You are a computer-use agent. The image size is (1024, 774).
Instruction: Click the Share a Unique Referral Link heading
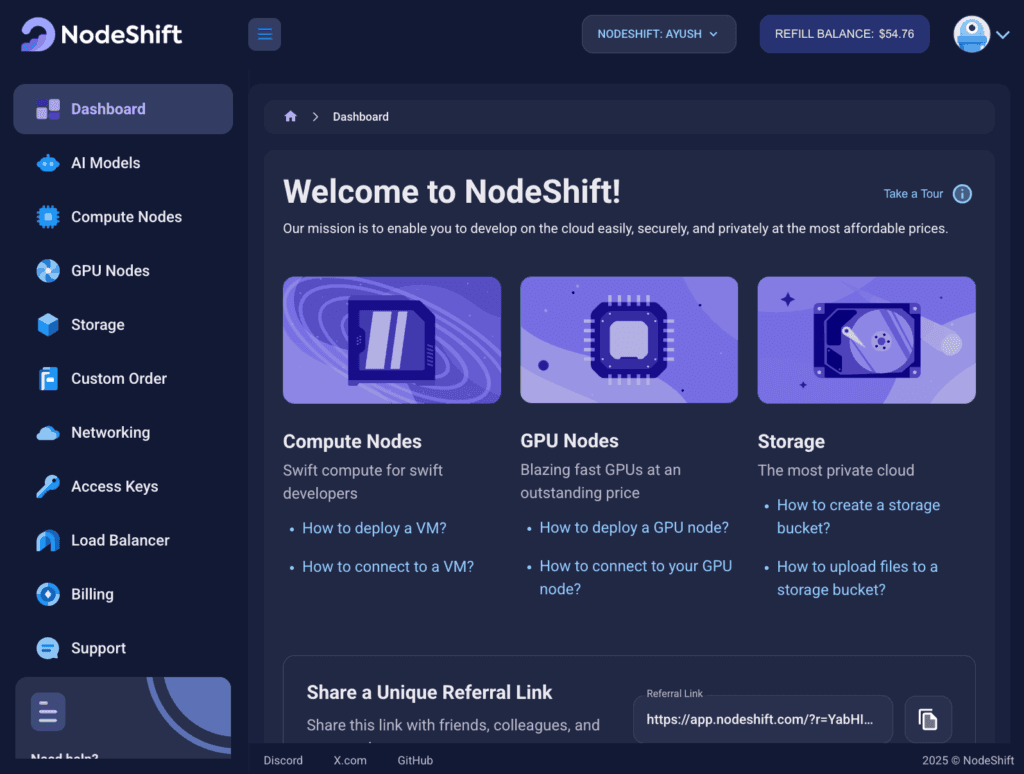pyautogui.click(x=429, y=692)
